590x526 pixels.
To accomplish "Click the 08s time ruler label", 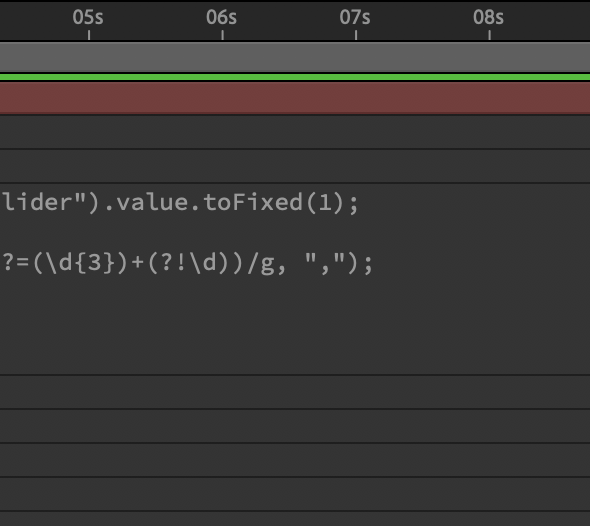I will [488, 18].
